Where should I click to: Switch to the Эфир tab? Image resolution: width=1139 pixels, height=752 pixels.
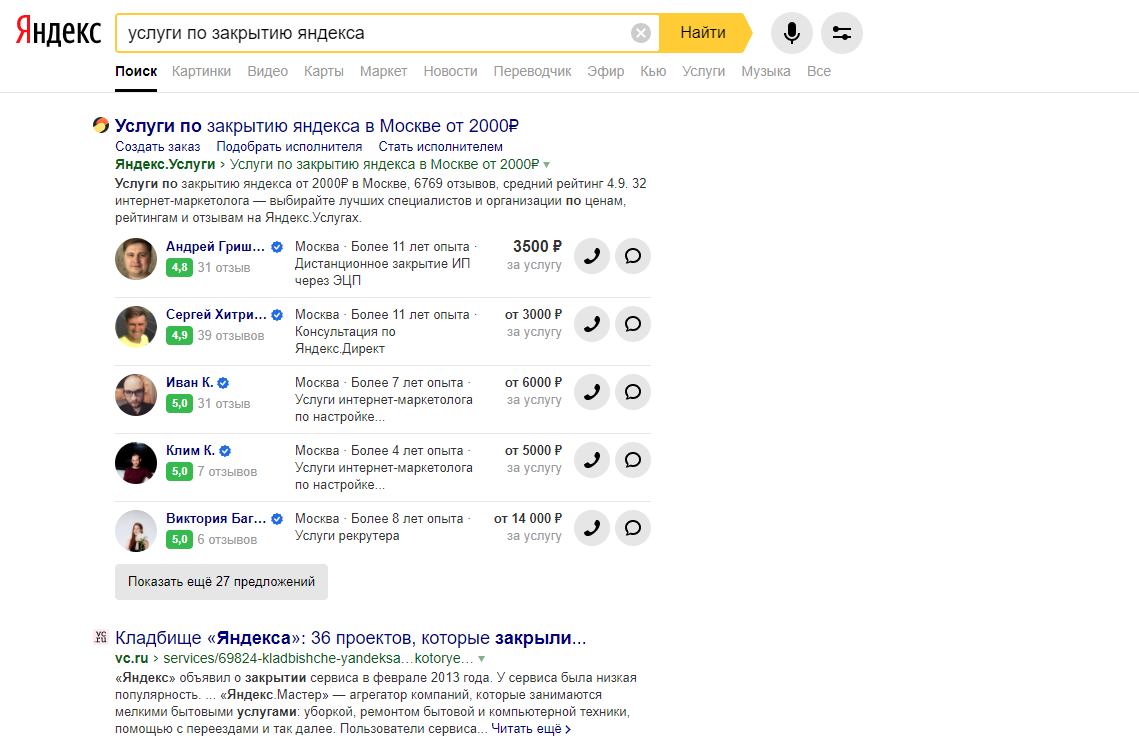tap(606, 71)
